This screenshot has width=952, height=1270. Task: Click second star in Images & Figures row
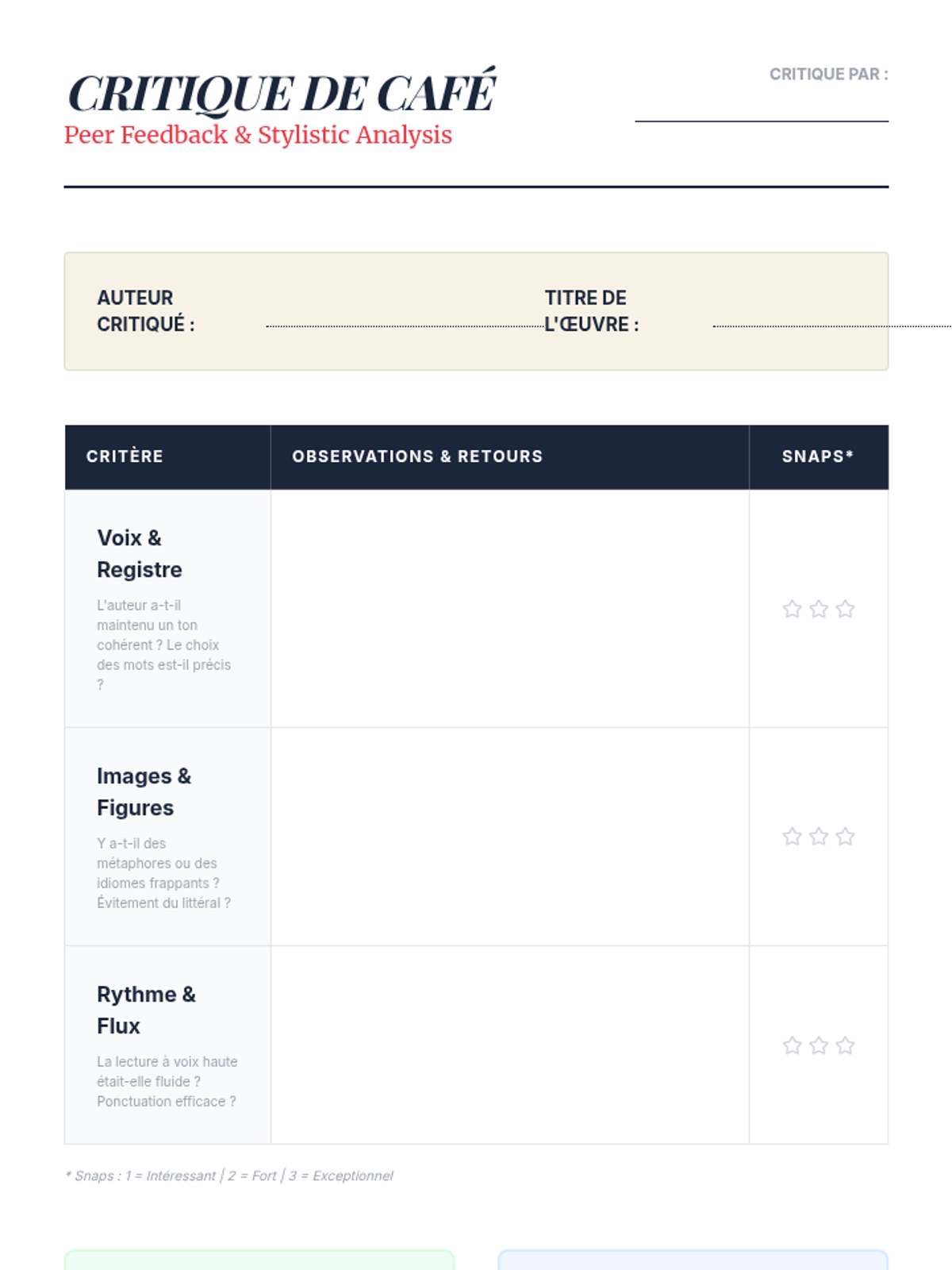(819, 837)
